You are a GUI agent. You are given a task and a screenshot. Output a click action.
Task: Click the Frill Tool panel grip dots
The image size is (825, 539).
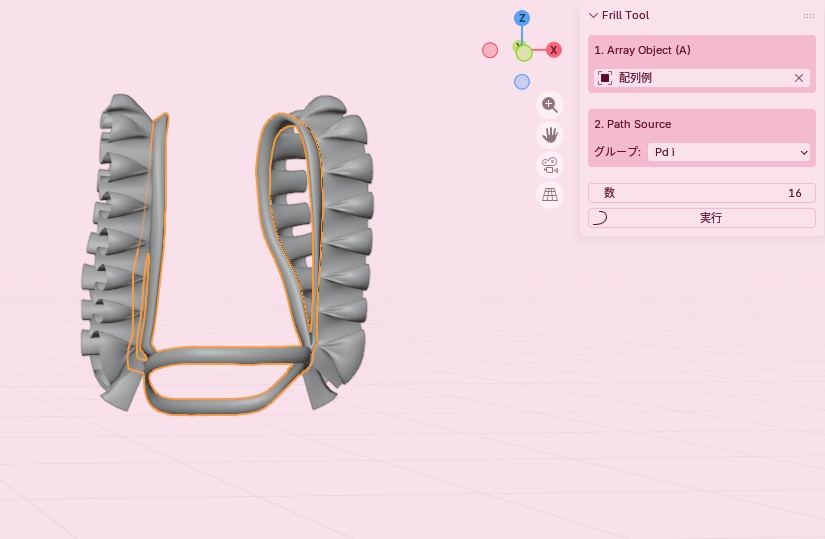point(809,16)
